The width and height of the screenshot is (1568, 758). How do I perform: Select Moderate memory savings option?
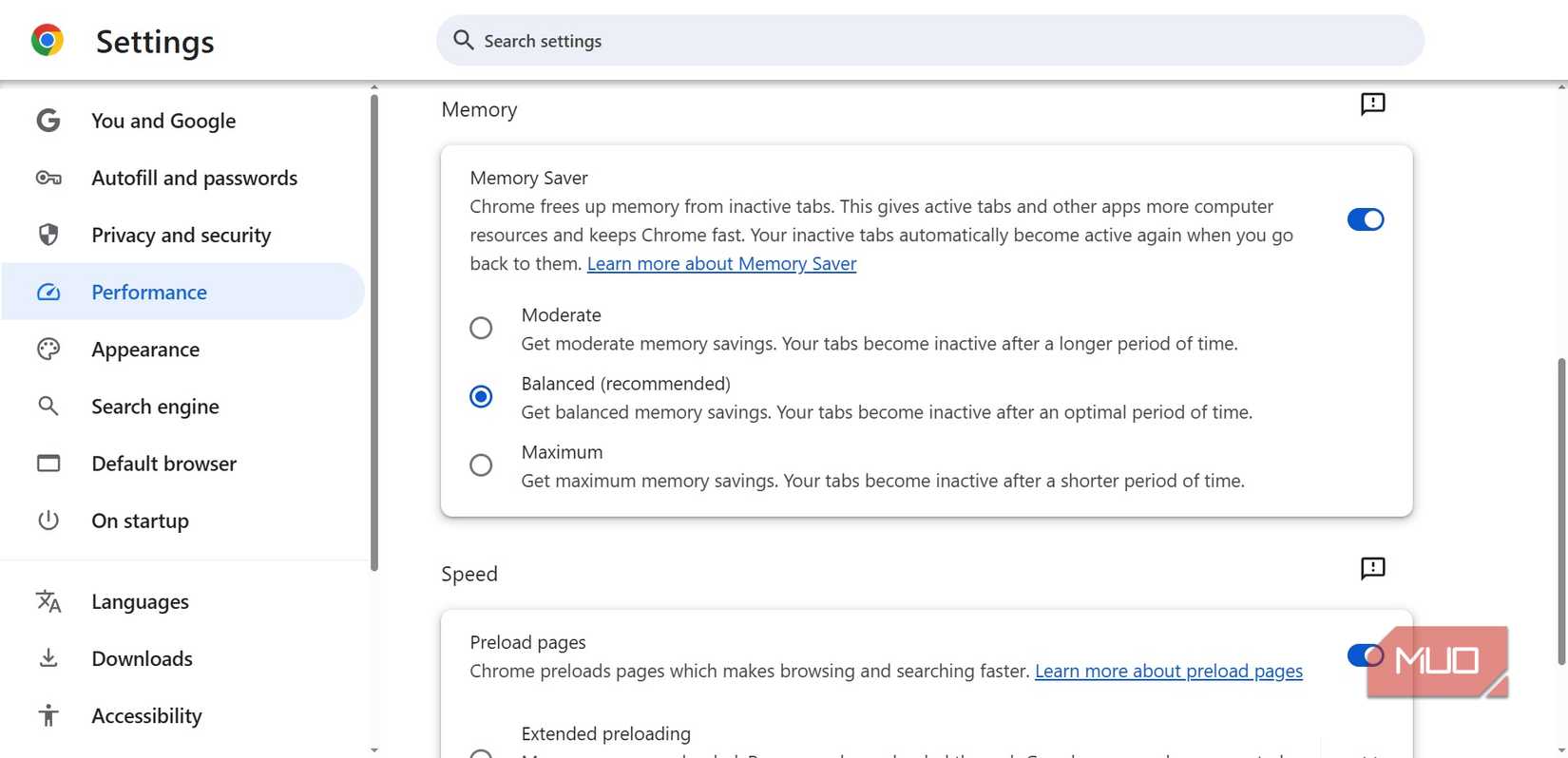[481, 329]
